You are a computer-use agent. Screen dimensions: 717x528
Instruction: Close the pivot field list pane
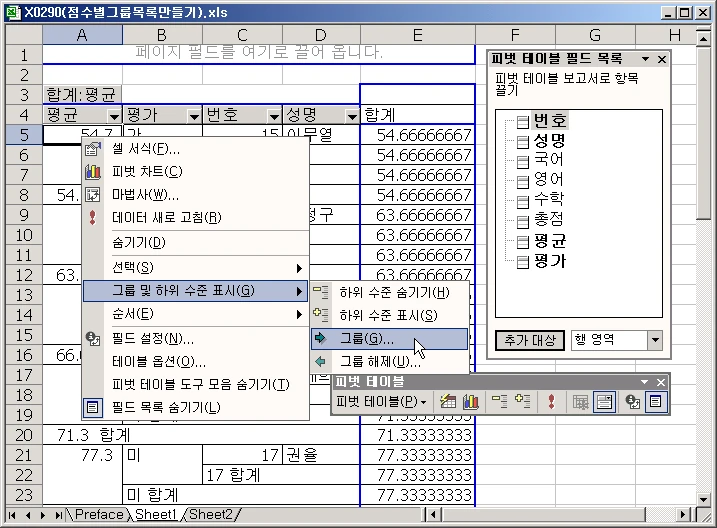[x=662, y=59]
